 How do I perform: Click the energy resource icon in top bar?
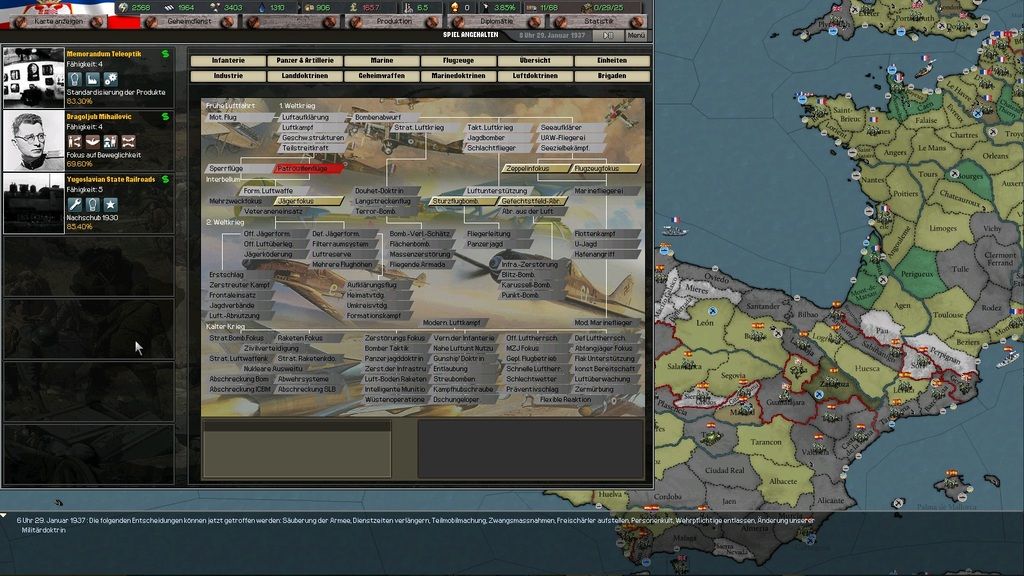pos(123,7)
